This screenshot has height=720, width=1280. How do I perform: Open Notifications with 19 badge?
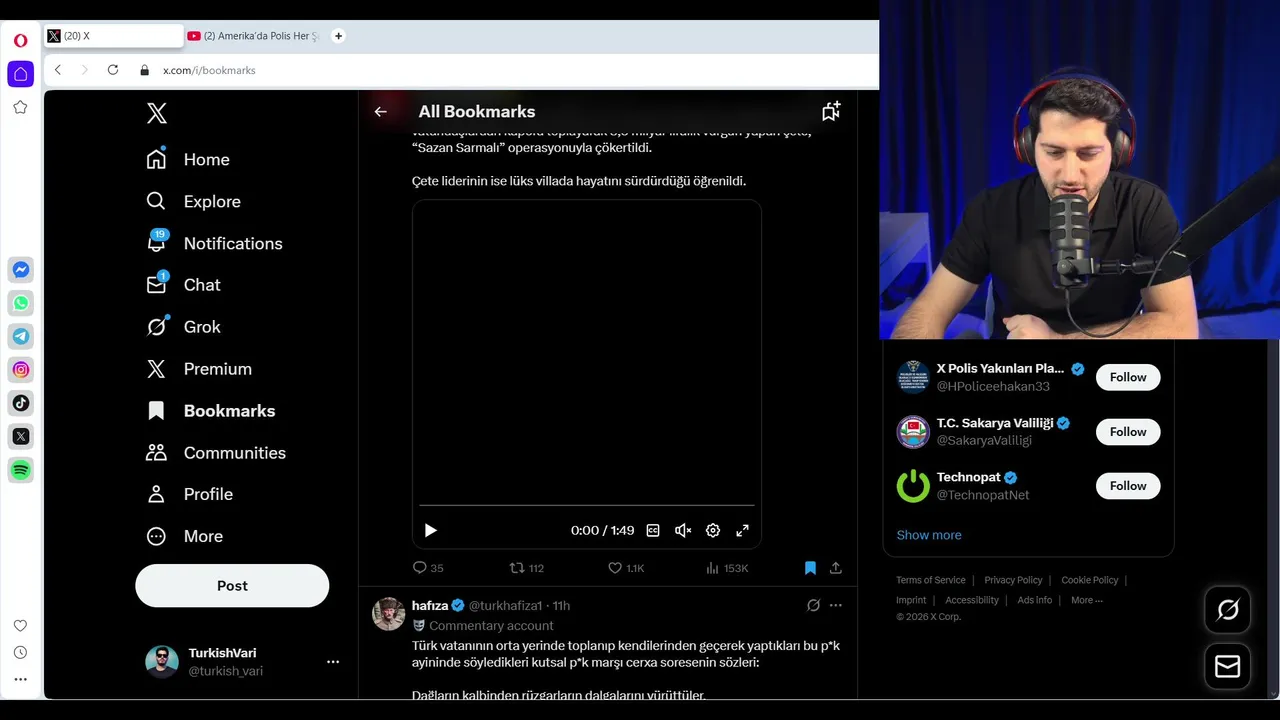coord(214,243)
